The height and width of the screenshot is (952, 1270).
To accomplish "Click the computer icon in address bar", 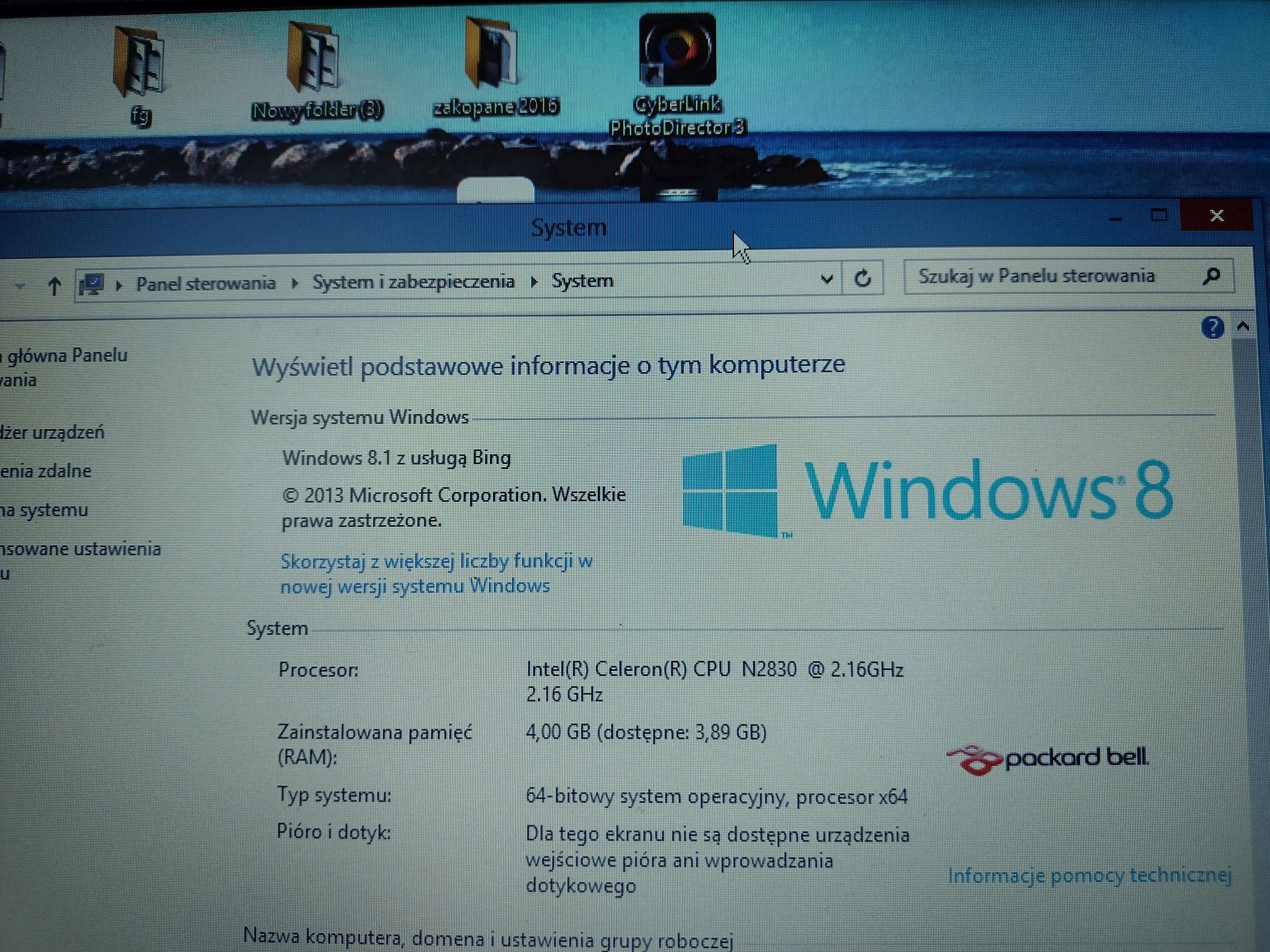I will 91,284.
